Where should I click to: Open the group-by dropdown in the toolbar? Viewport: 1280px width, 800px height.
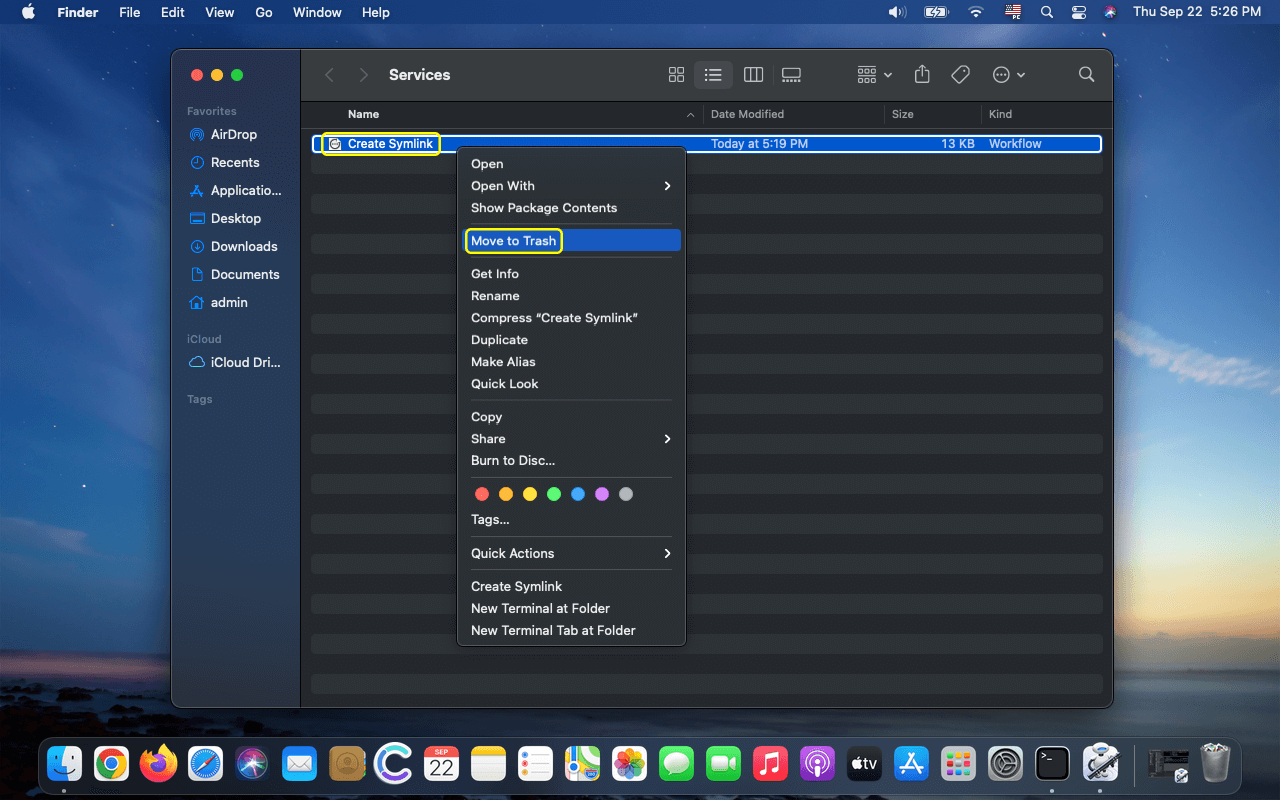pyautogui.click(x=873, y=74)
